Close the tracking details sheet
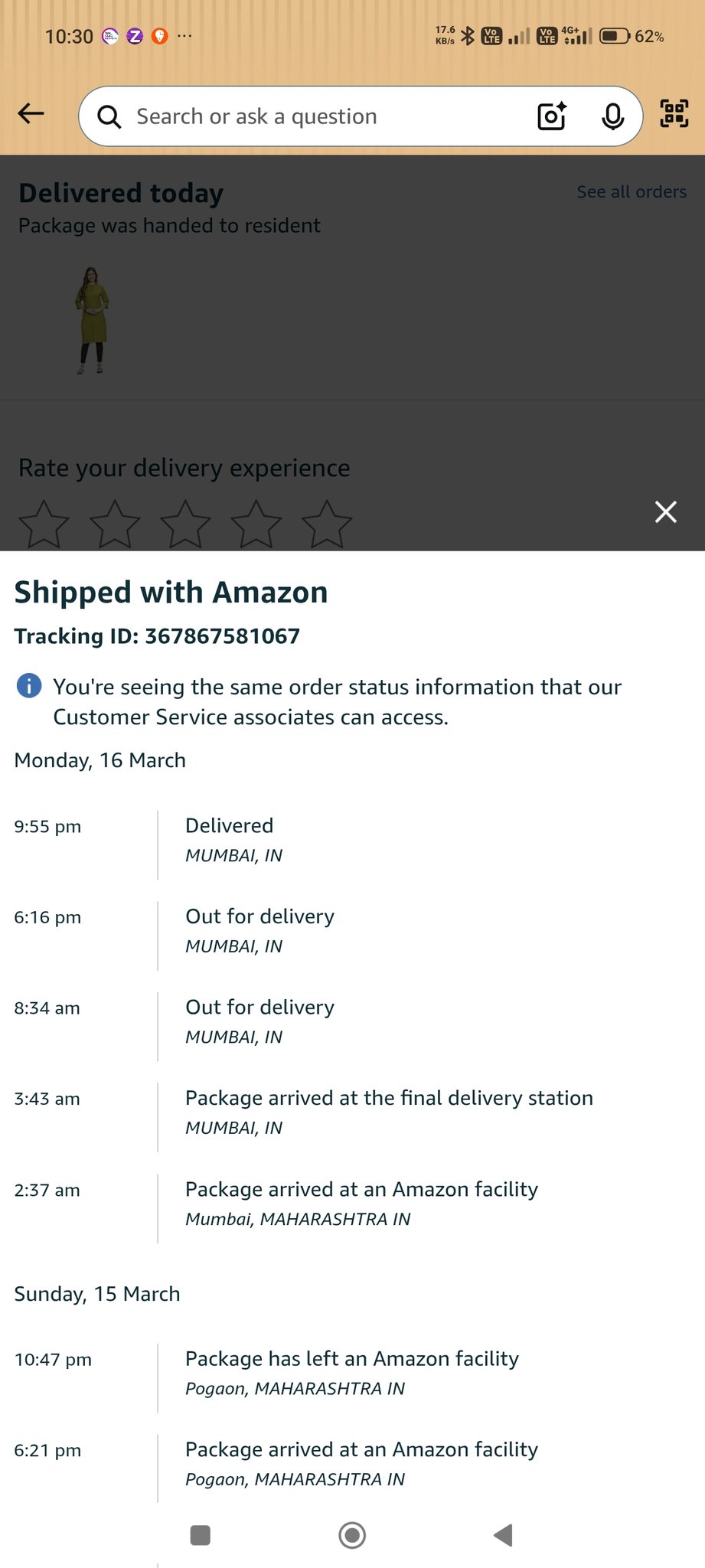 666,511
